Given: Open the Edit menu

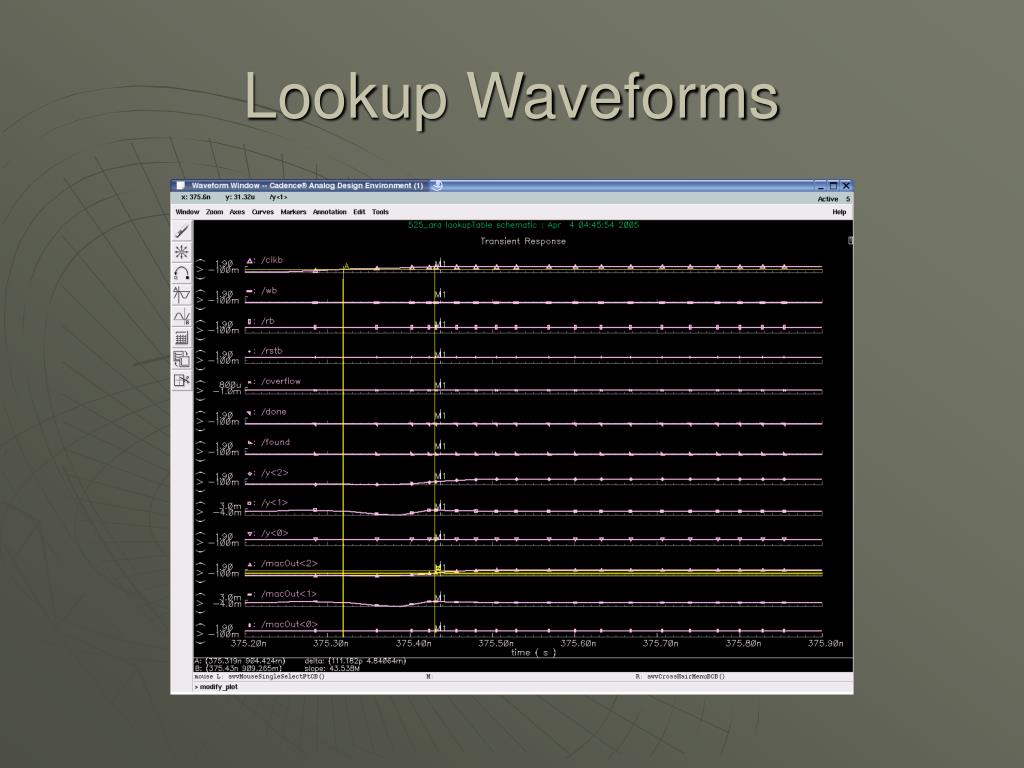Looking at the screenshot, I should pos(359,212).
